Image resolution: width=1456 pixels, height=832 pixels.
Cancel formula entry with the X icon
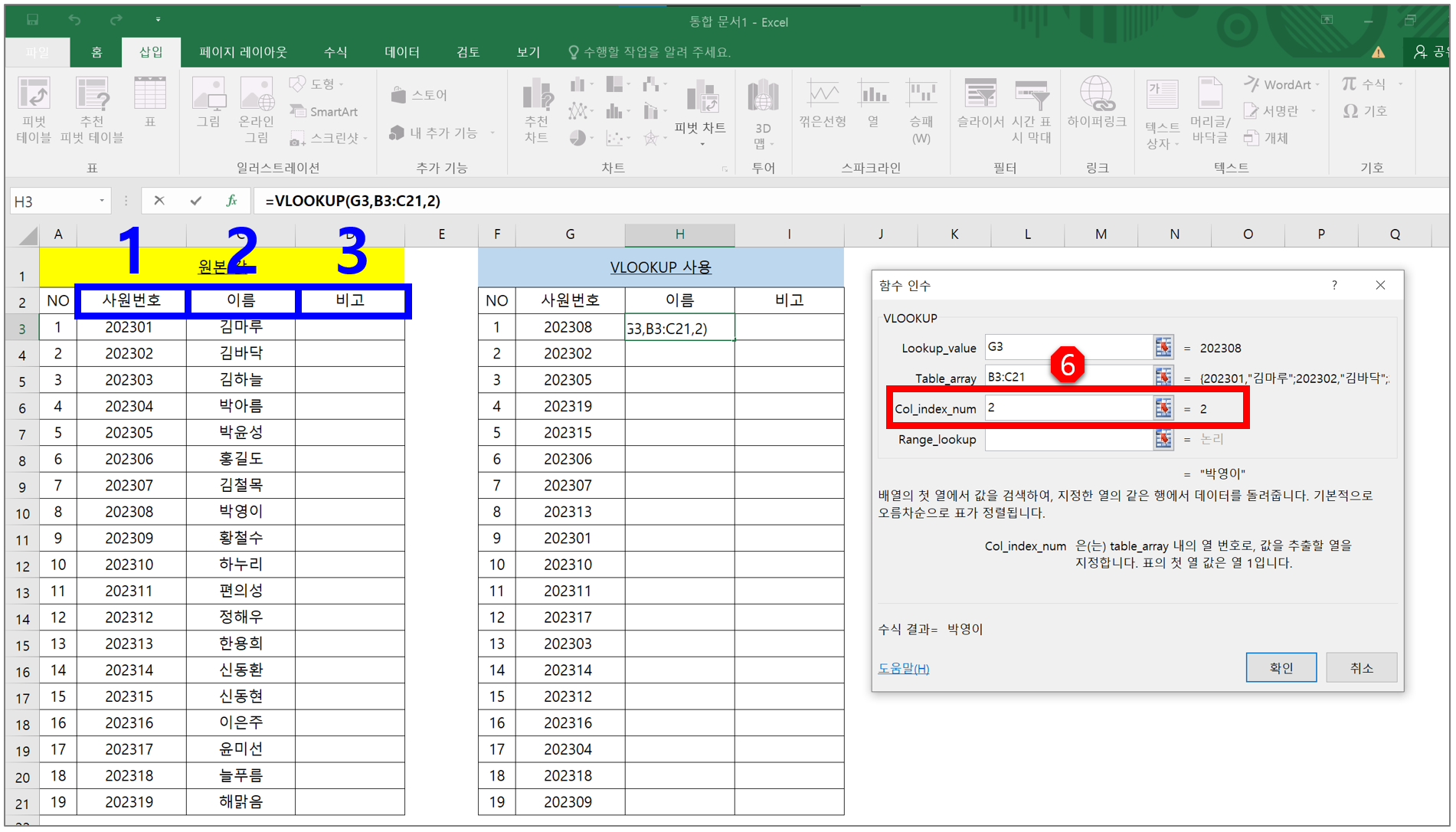159,201
